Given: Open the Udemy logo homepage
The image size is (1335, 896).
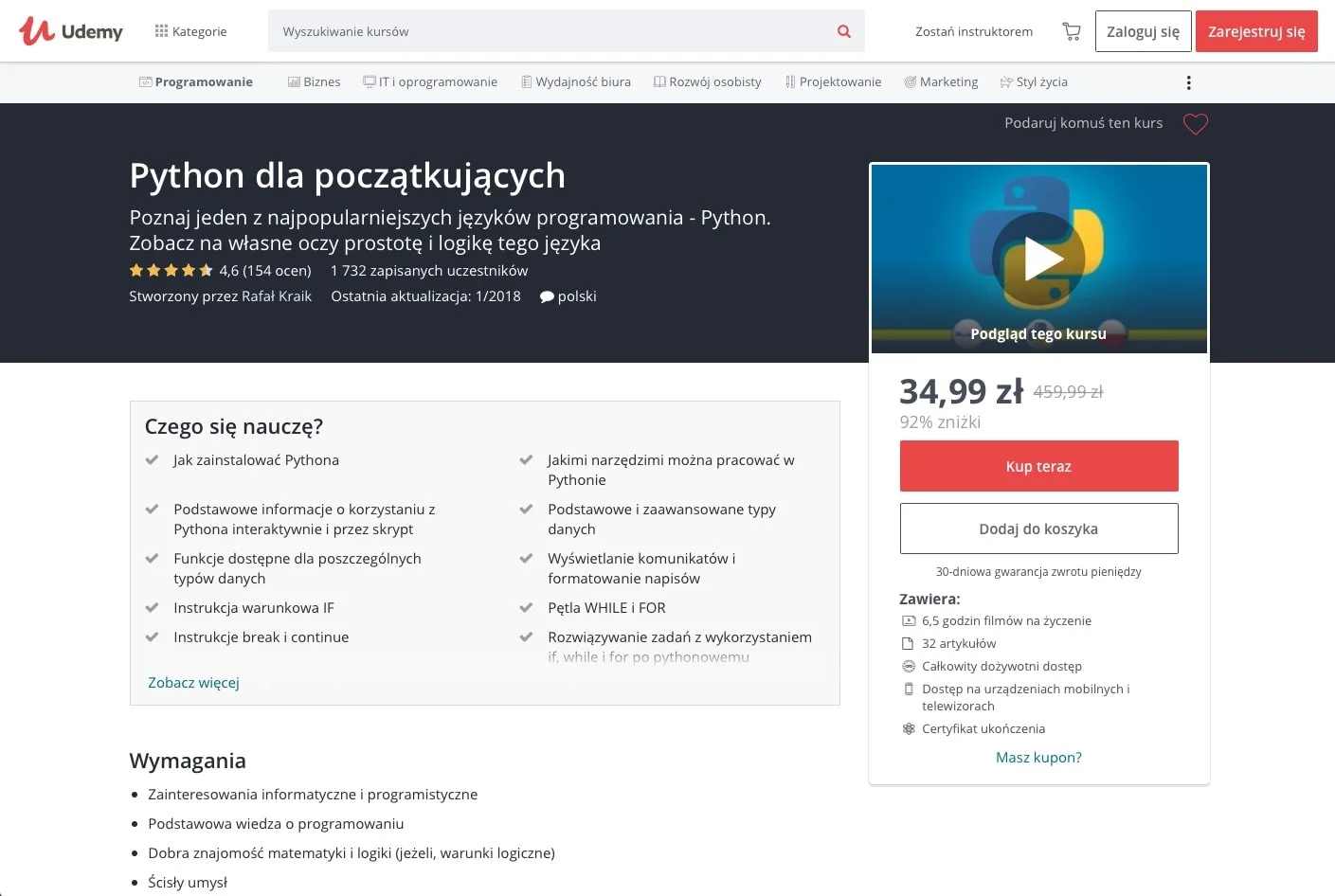Looking at the screenshot, I should [x=71, y=31].
